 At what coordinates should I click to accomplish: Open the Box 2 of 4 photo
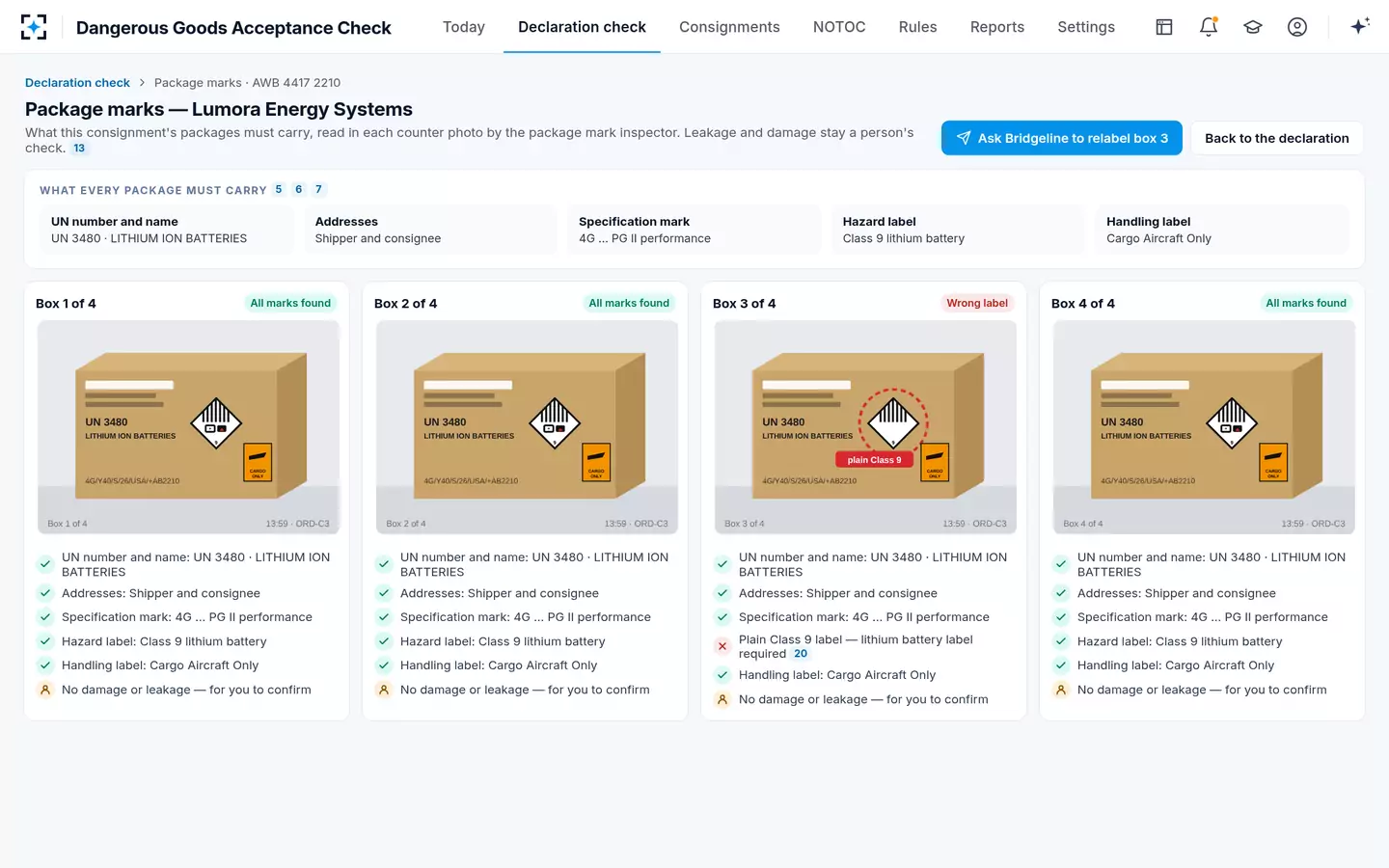pyautogui.click(x=527, y=427)
